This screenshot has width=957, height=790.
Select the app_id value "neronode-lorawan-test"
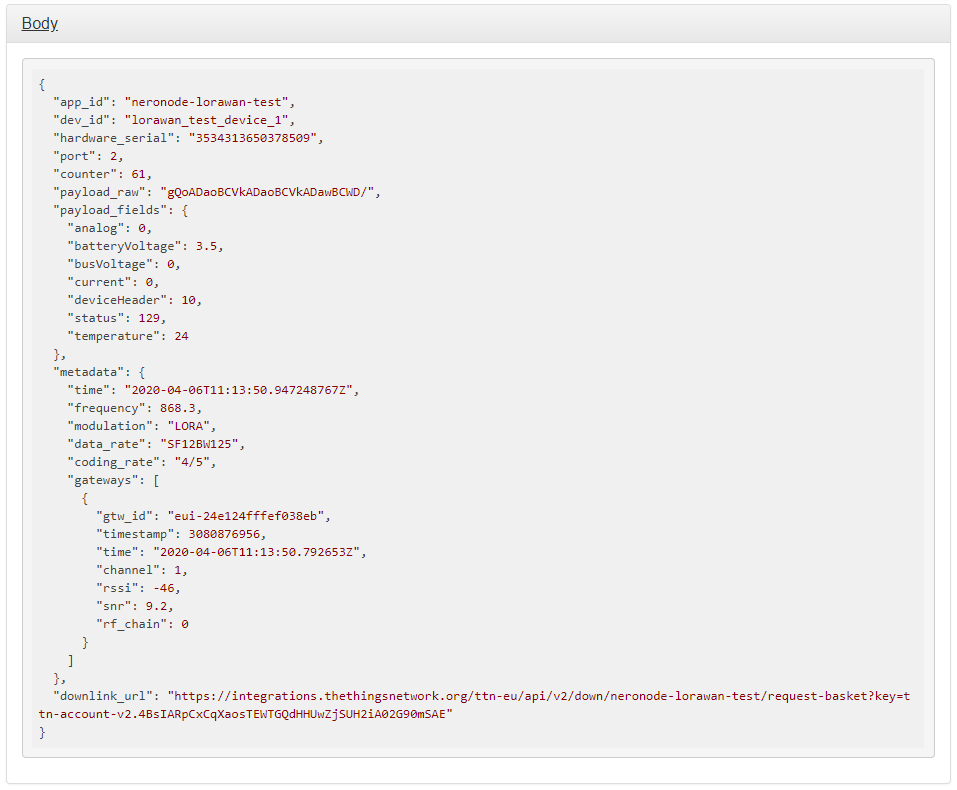(x=206, y=102)
